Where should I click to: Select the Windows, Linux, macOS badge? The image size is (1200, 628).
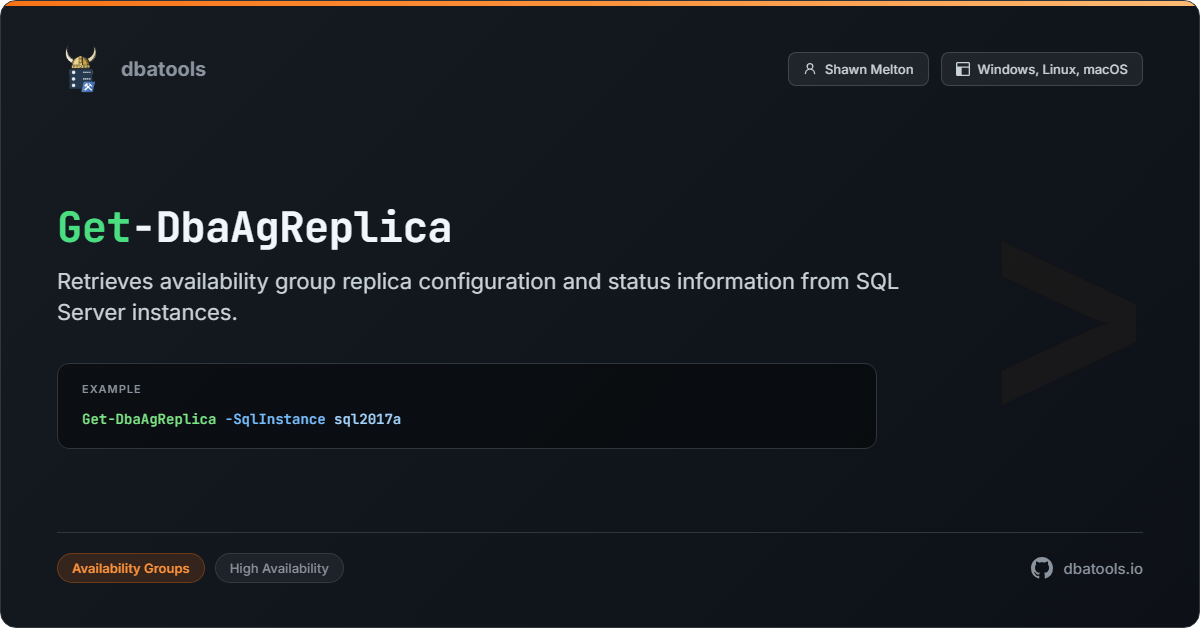pyautogui.click(x=1041, y=69)
